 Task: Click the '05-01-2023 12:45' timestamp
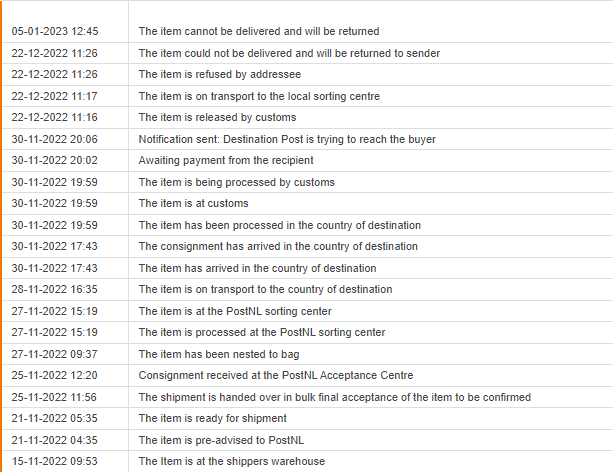pyautogui.click(x=55, y=31)
